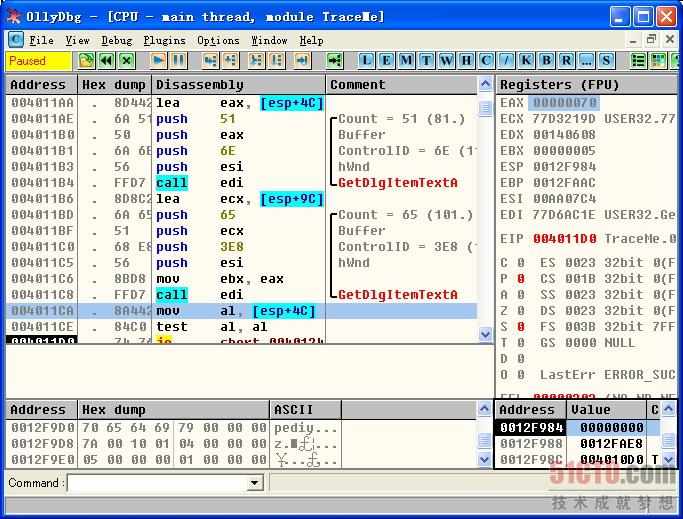Click disassembly Hex dump column header
Screen dimensions: 683x519
tap(114, 85)
